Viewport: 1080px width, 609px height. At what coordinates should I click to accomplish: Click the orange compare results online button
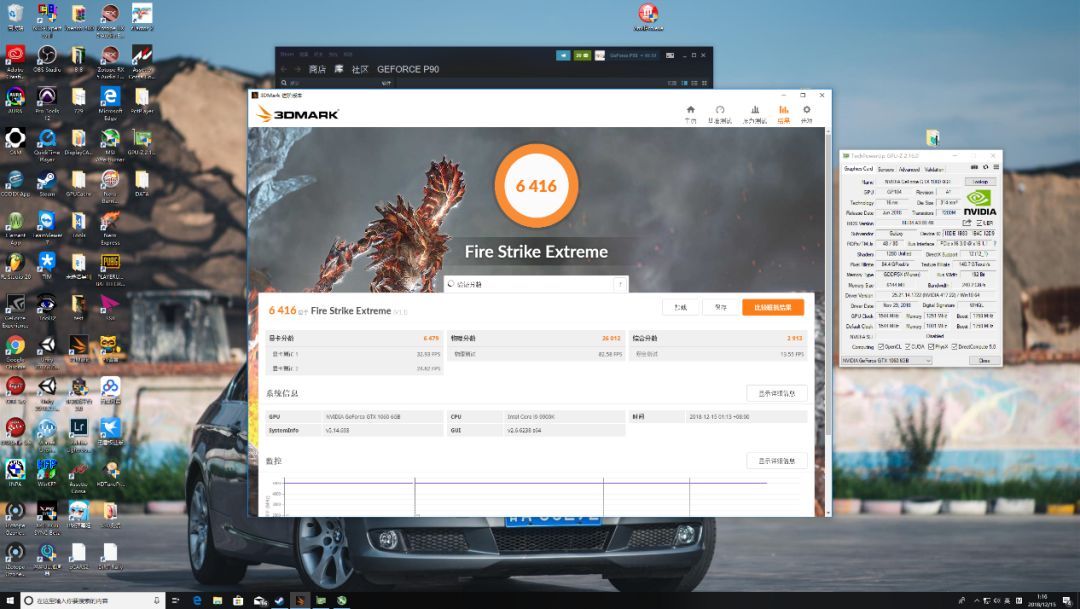[773, 307]
